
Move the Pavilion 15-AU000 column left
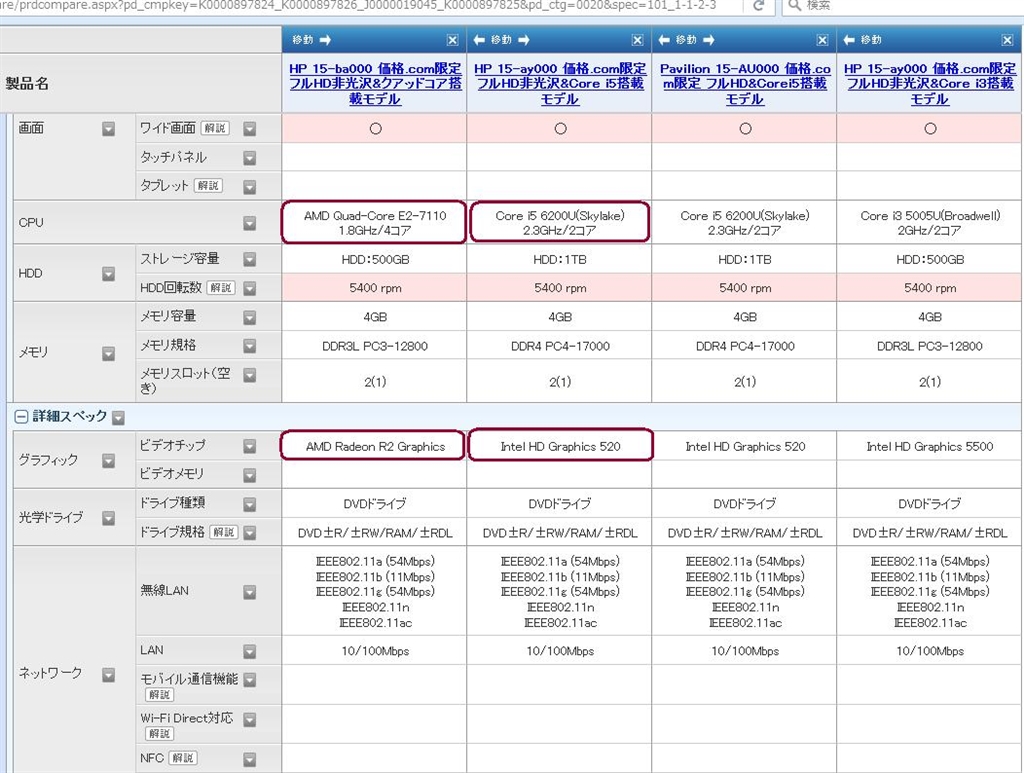(664, 40)
